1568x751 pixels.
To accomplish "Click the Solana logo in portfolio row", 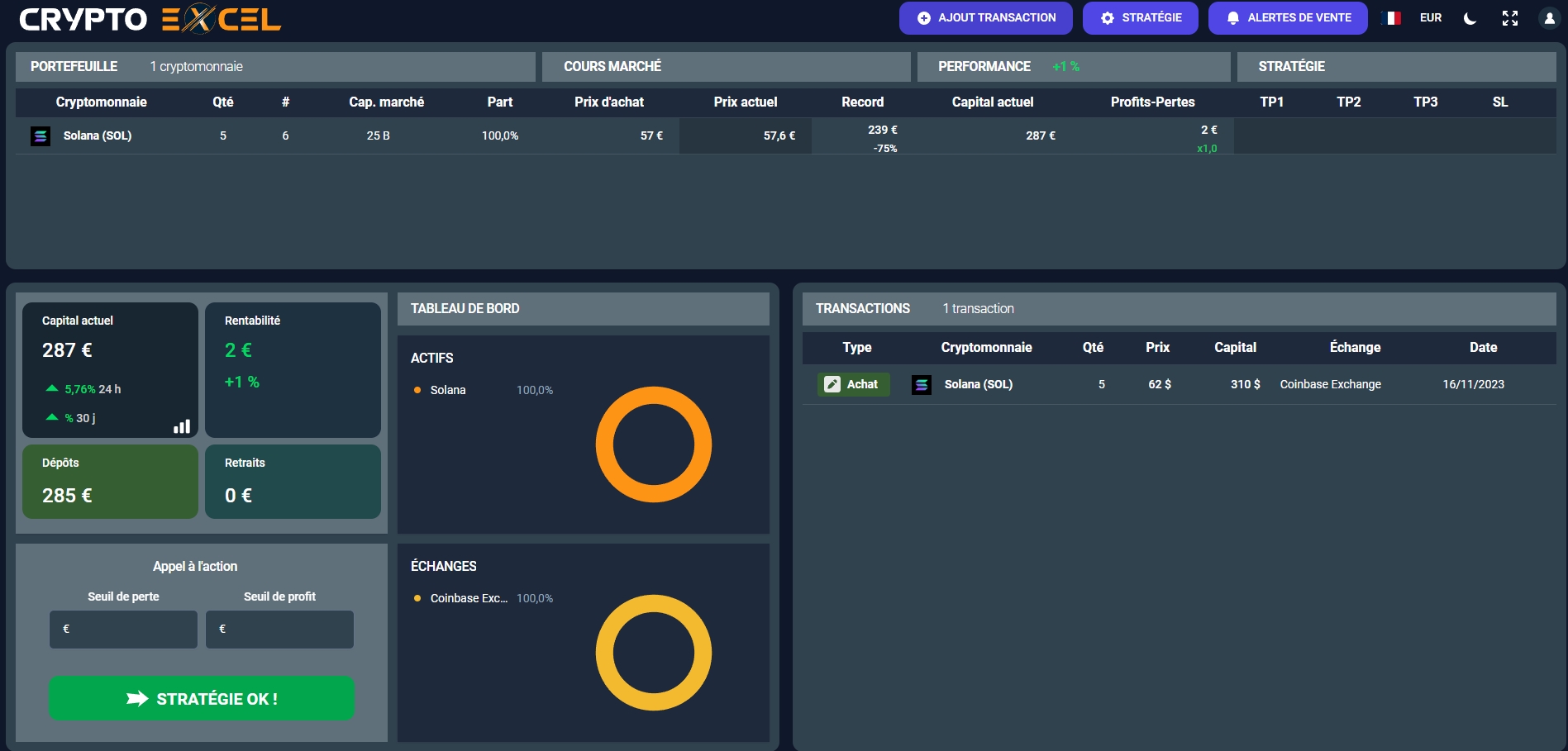I will [41, 136].
